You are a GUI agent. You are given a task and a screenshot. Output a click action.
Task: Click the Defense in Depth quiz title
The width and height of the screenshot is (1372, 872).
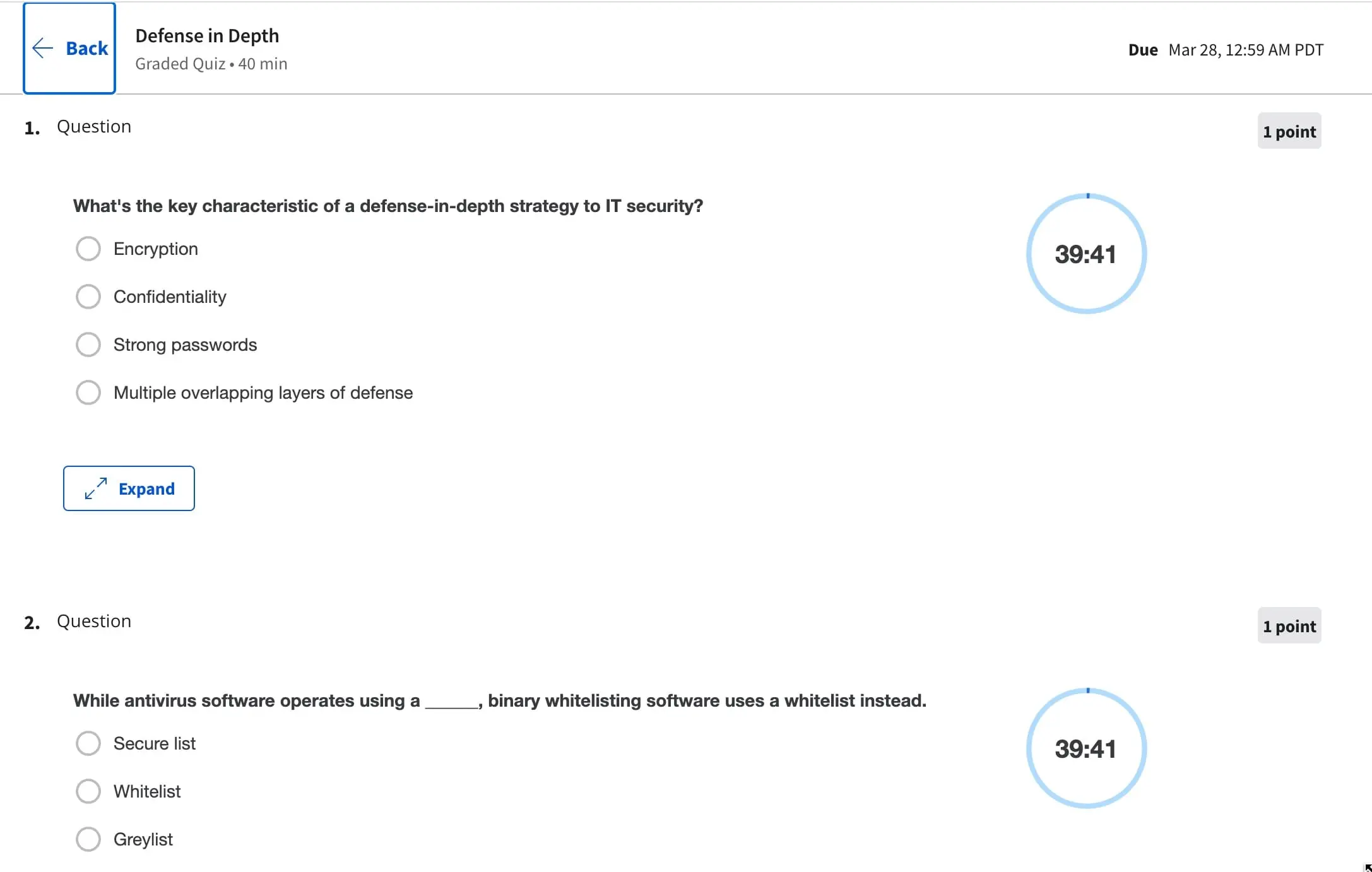[x=207, y=36]
